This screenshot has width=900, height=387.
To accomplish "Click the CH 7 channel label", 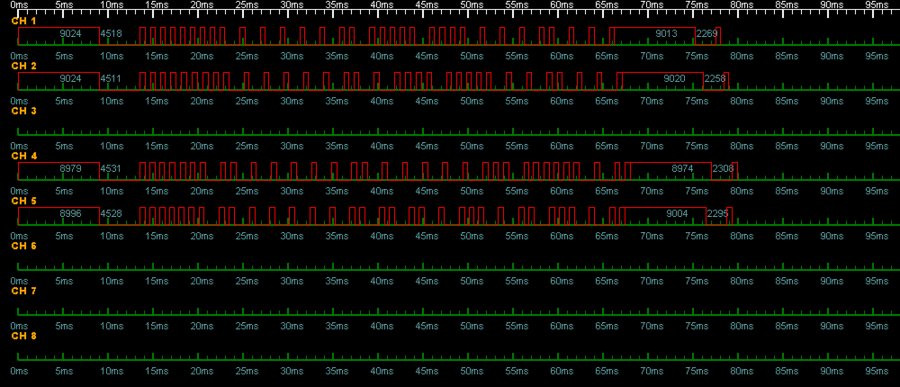I will tap(24, 291).
